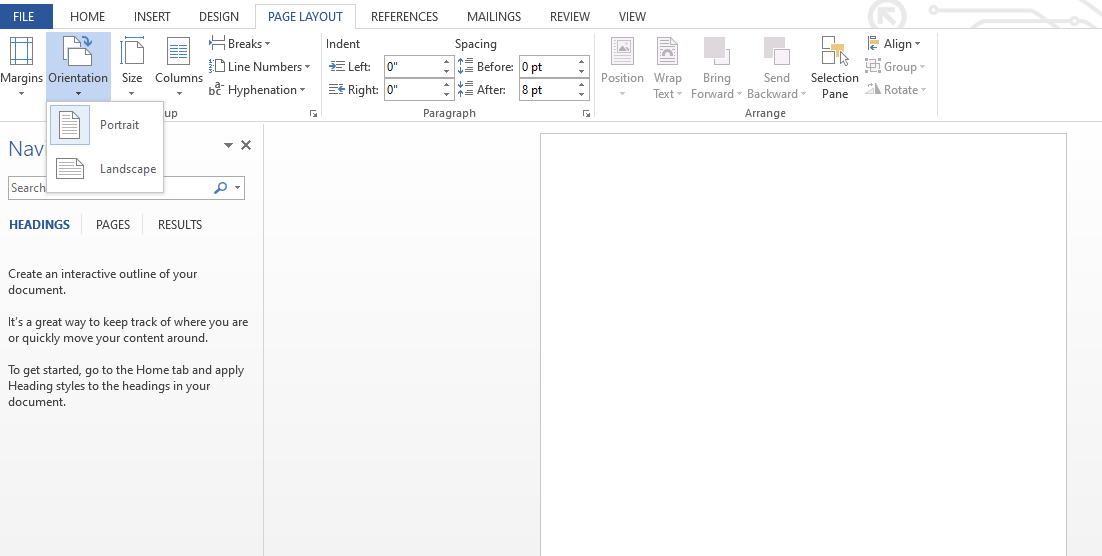Switch to the MAILINGS tab
This screenshot has width=1102, height=556.
click(494, 16)
